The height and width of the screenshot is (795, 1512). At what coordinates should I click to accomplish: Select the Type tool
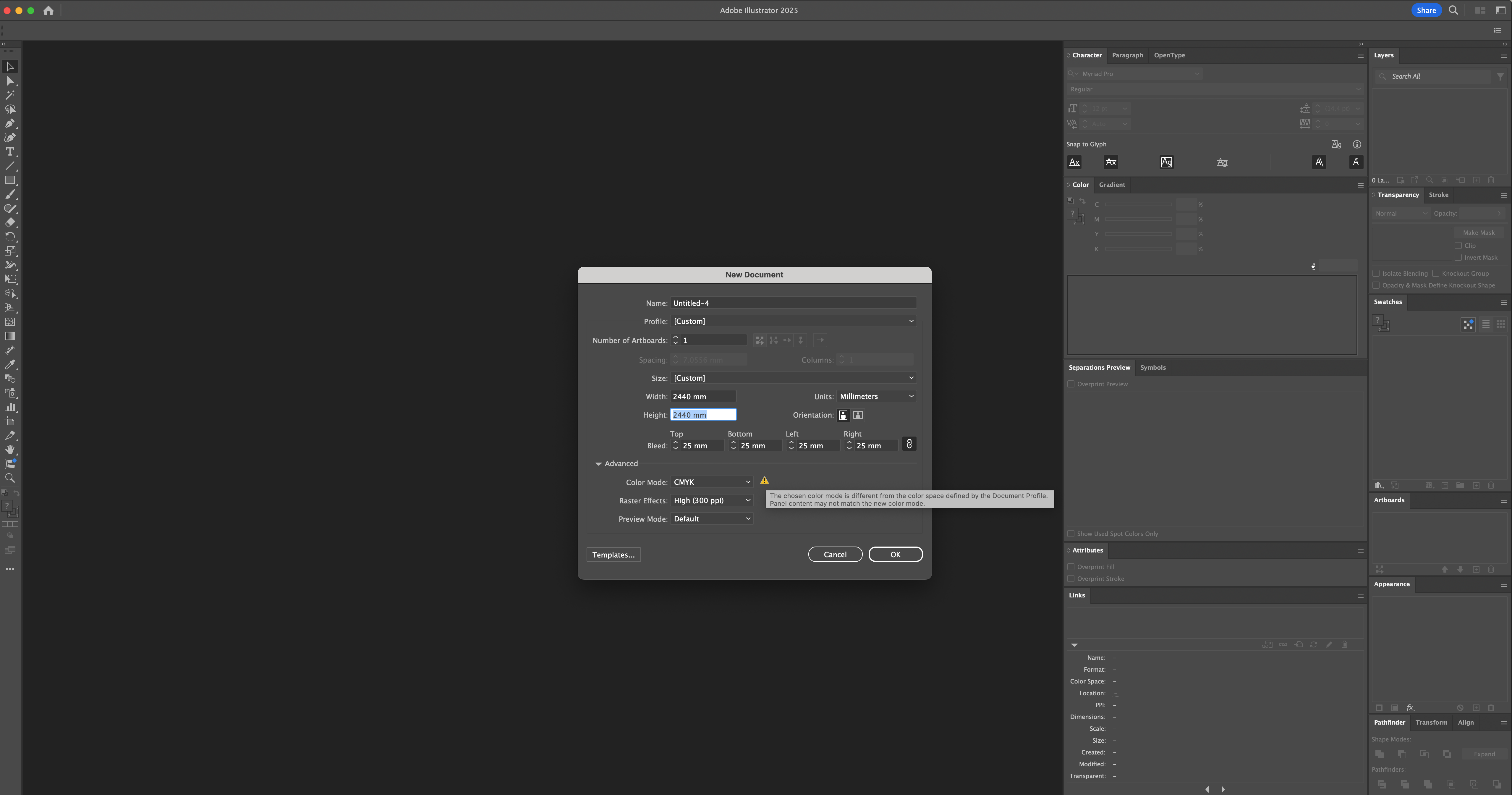9,151
